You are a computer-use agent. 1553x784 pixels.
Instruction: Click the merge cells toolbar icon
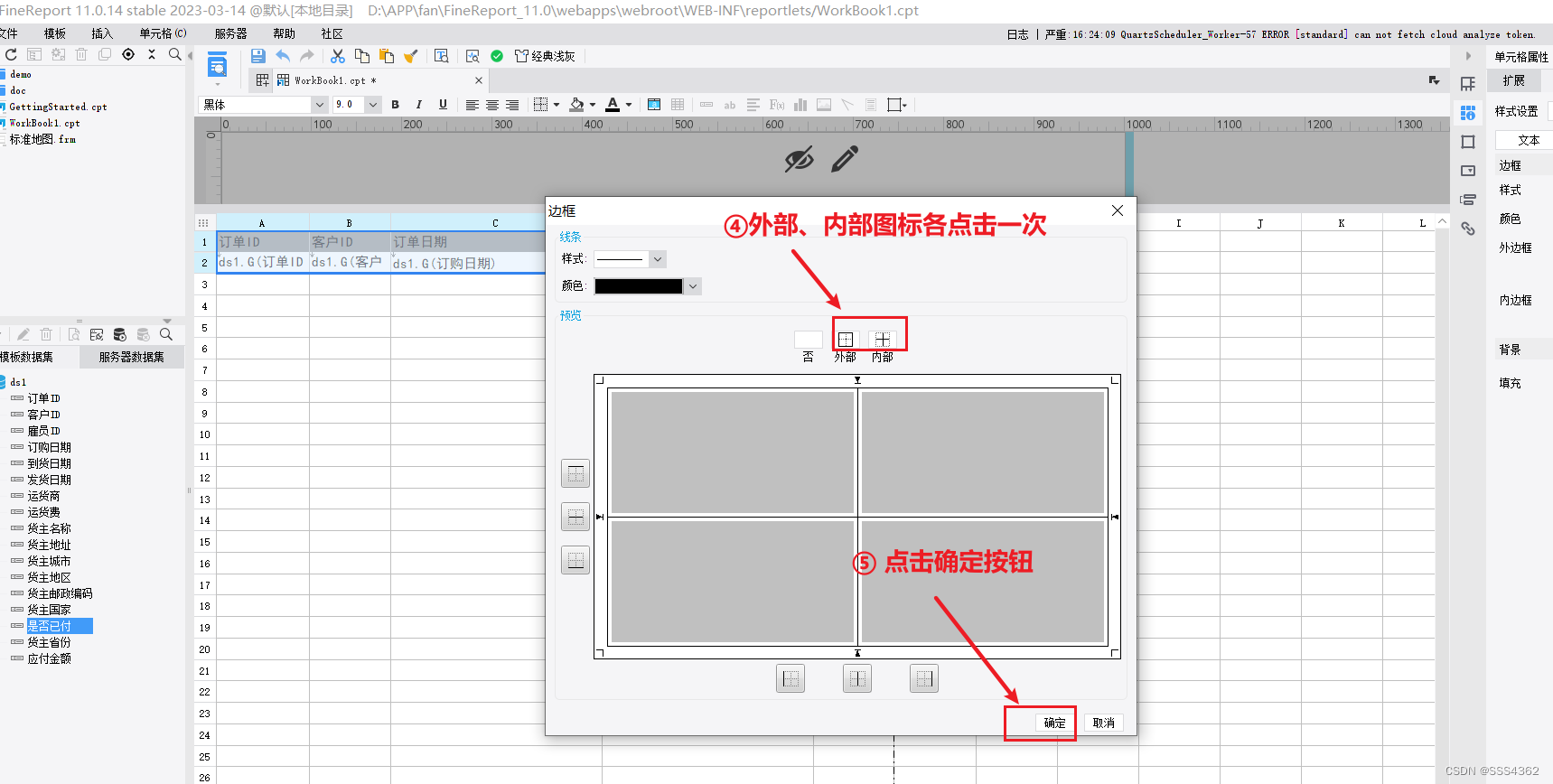coord(654,105)
